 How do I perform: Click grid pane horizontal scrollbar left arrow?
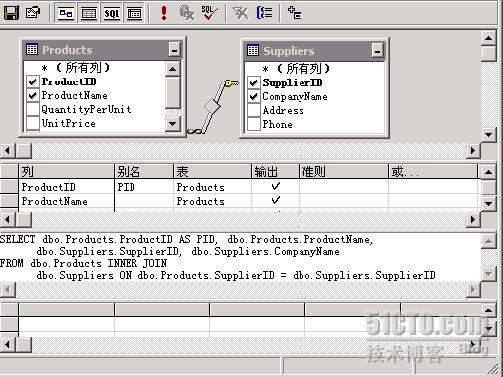pyautogui.click(x=8, y=219)
